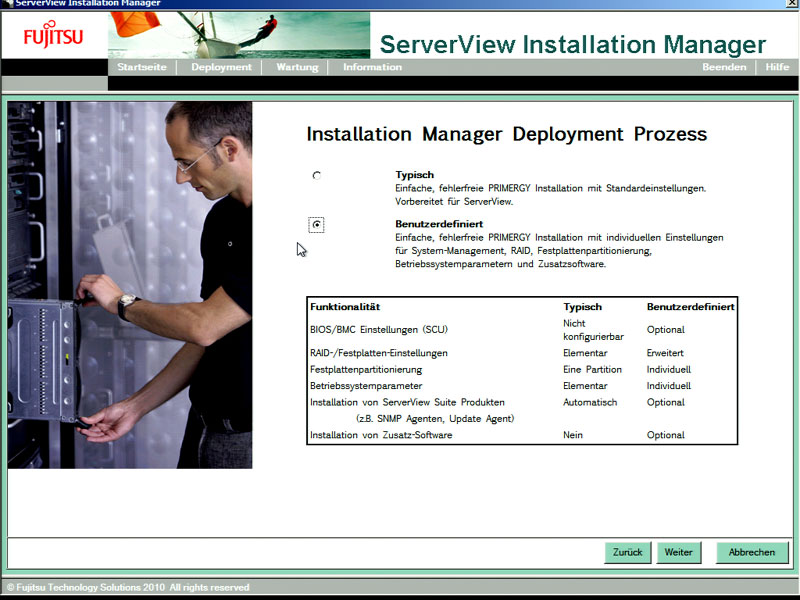Close the ServerView Installation Manager window
Image resolution: width=800 pixels, height=600 pixels.
click(791, 3)
